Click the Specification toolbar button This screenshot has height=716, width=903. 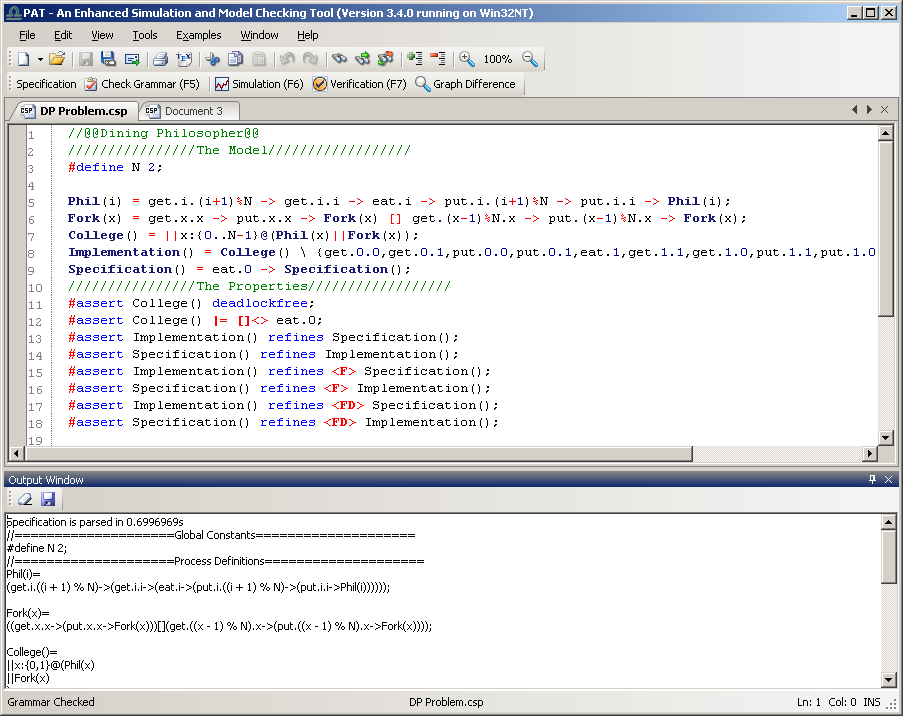[44, 84]
